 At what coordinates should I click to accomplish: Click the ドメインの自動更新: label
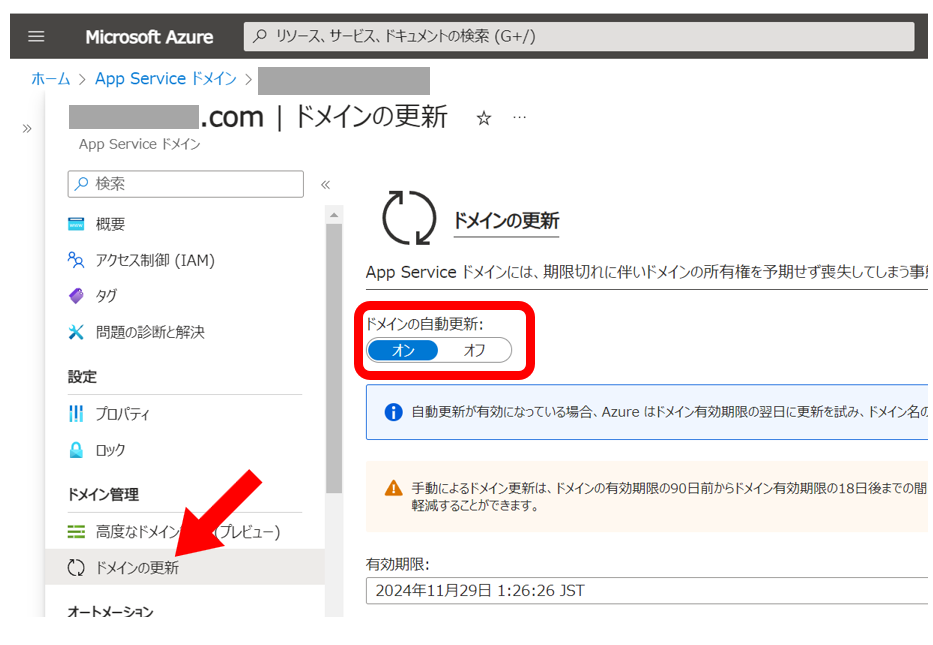pyautogui.click(x=424, y=324)
